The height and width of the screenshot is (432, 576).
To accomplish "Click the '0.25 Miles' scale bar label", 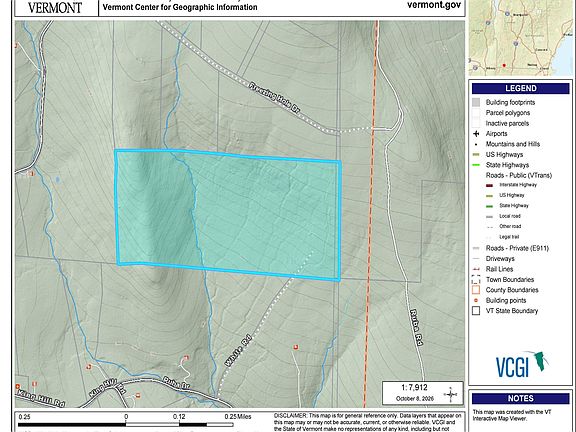I will tap(238, 417).
